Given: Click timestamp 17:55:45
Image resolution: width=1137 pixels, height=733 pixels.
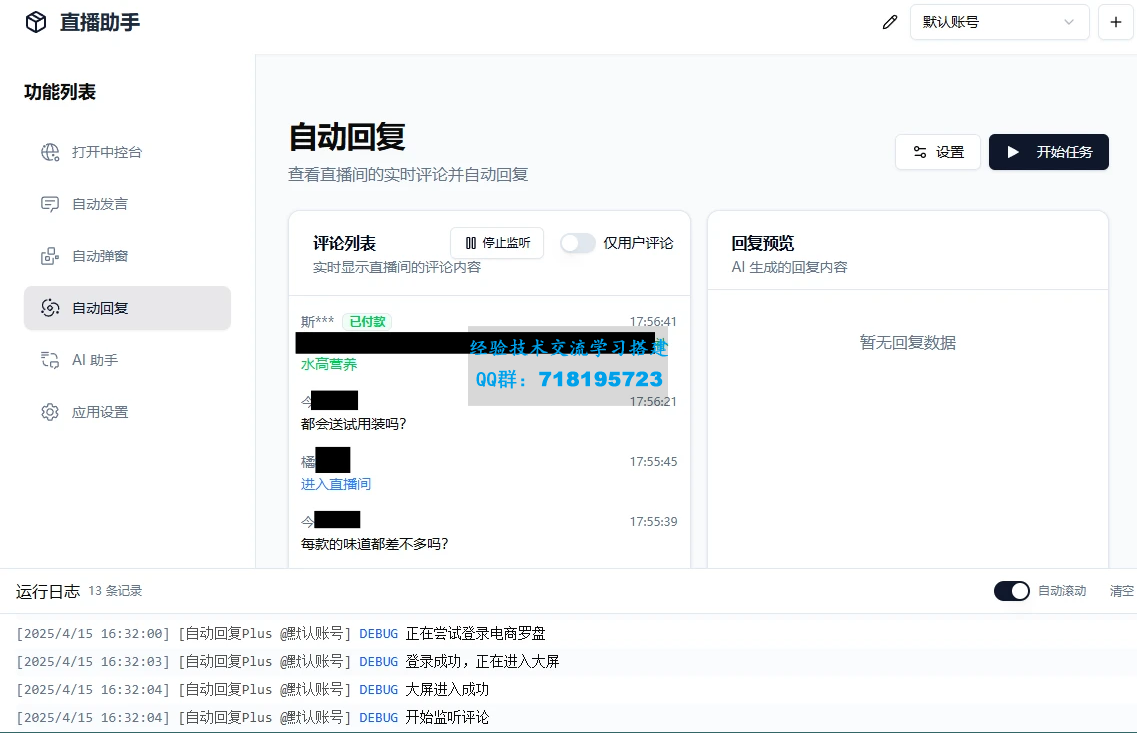Looking at the screenshot, I should (x=653, y=461).
